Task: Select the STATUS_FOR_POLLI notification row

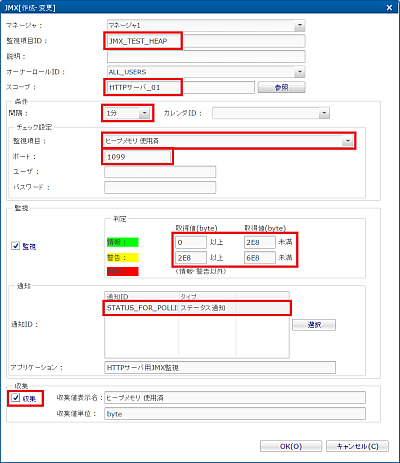Action: (197, 308)
